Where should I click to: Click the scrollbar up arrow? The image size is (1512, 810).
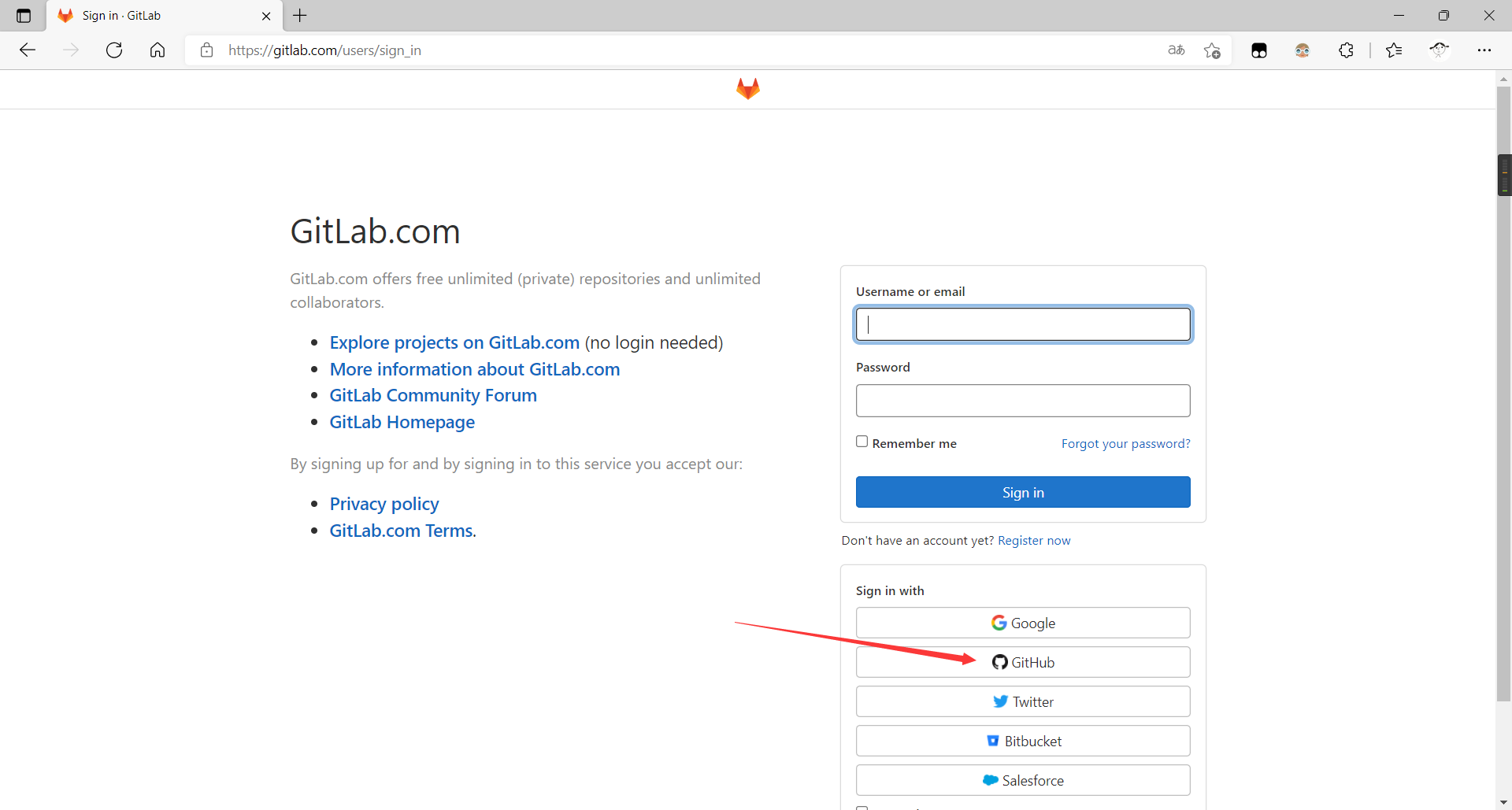pyautogui.click(x=1503, y=79)
